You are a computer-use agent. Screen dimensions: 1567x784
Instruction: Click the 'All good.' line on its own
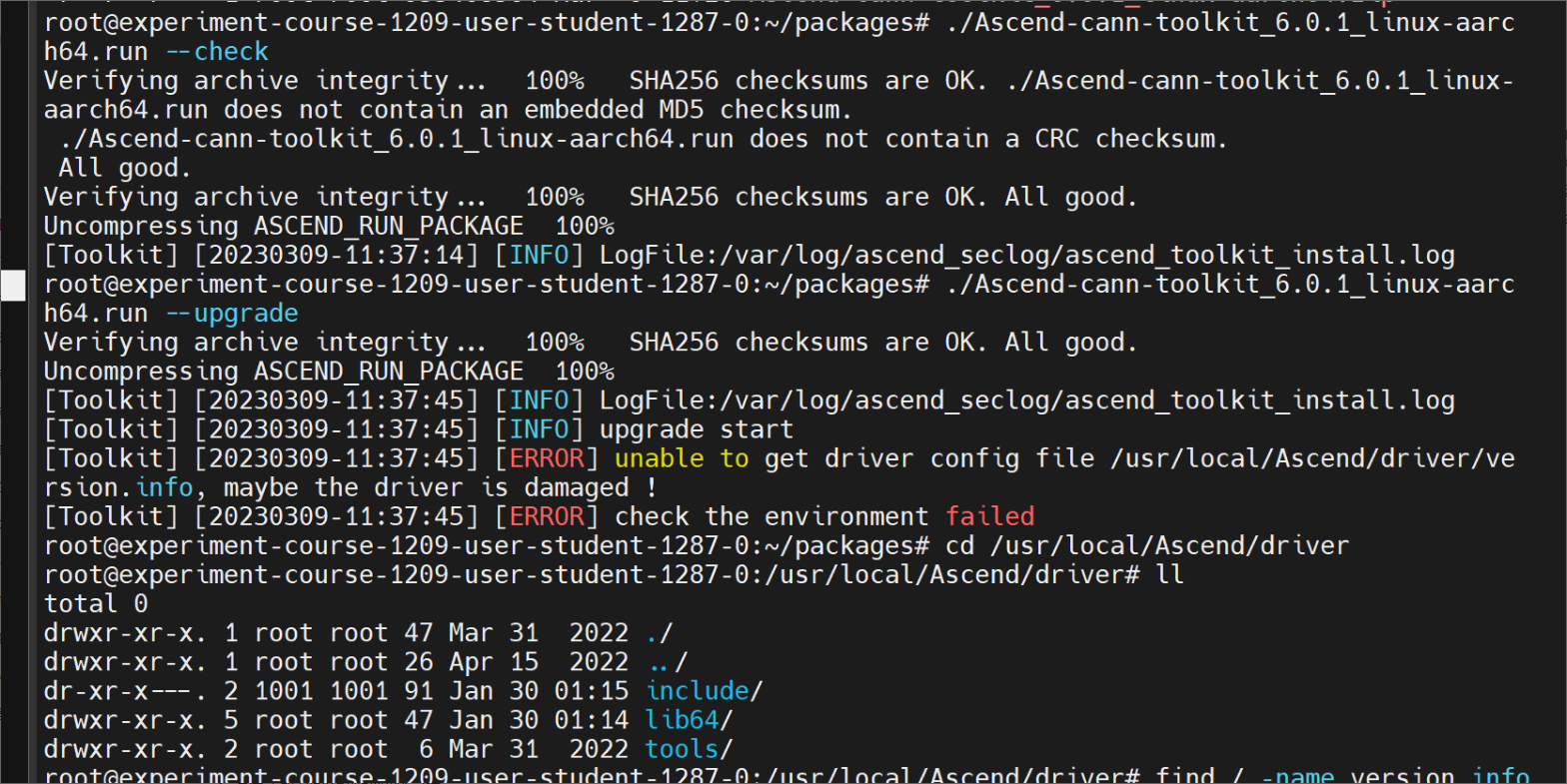(x=120, y=168)
